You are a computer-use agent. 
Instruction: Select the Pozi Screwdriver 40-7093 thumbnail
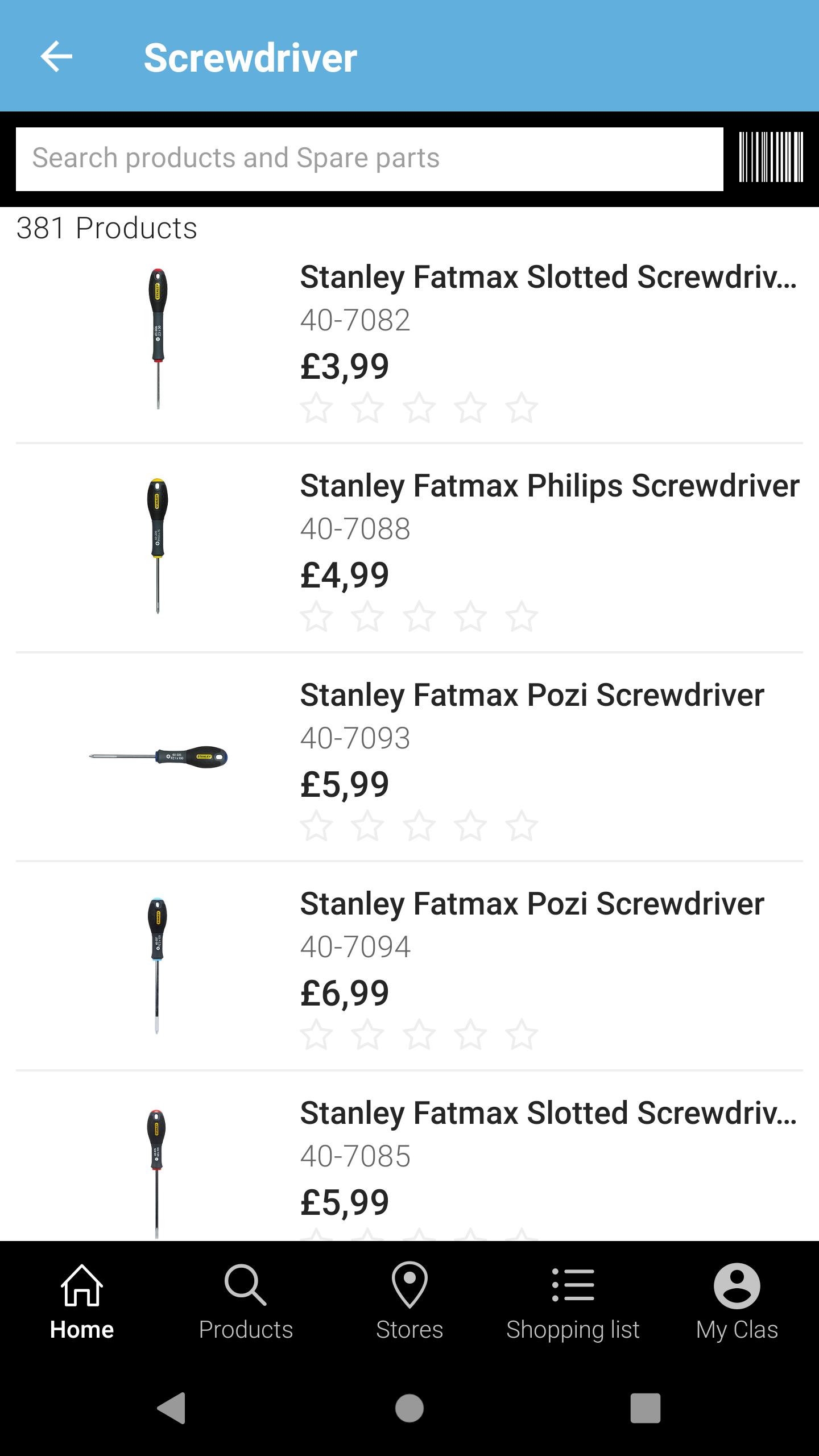[x=158, y=756]
